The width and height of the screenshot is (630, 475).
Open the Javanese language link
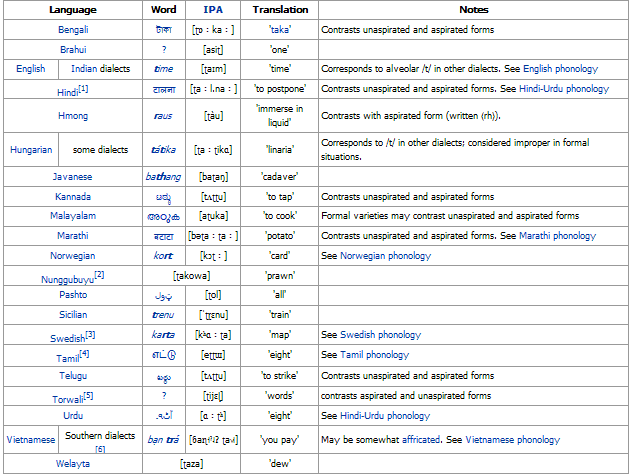coord(73,177)
